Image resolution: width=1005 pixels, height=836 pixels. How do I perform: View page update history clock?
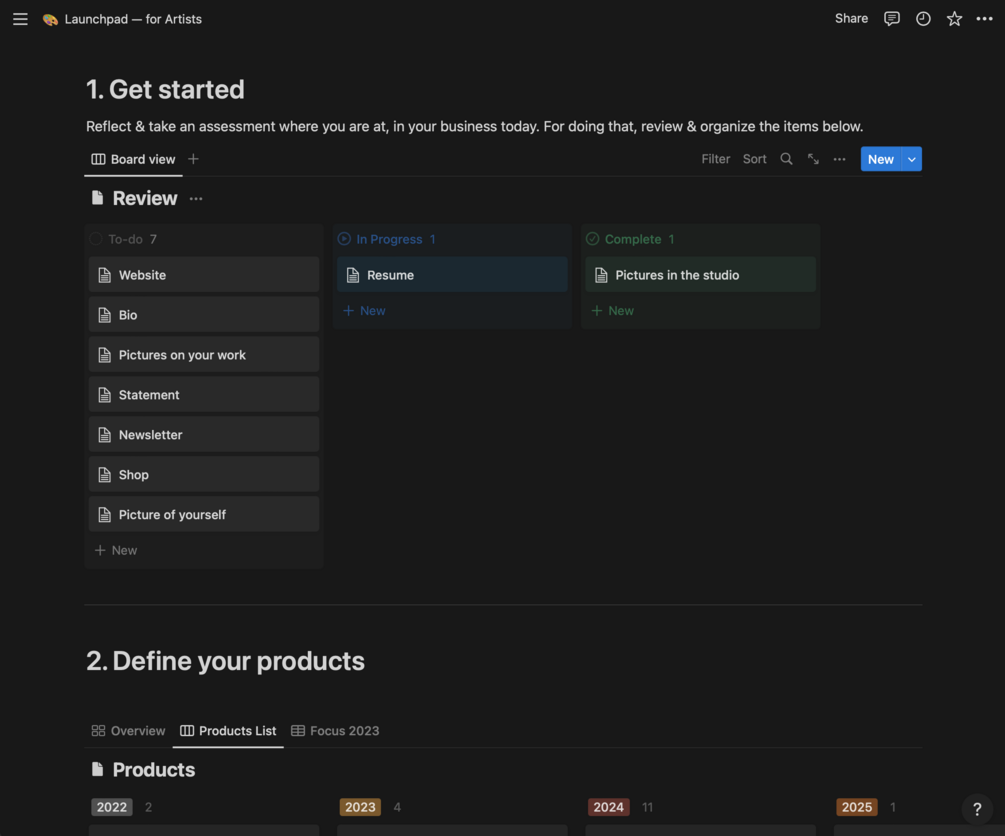(x=923, y=19)
